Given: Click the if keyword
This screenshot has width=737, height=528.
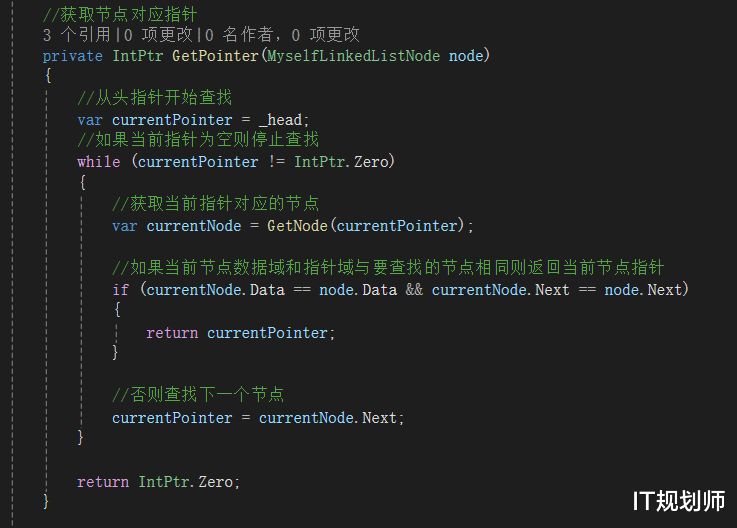Looking at the screenshot, I should point(120,290).
